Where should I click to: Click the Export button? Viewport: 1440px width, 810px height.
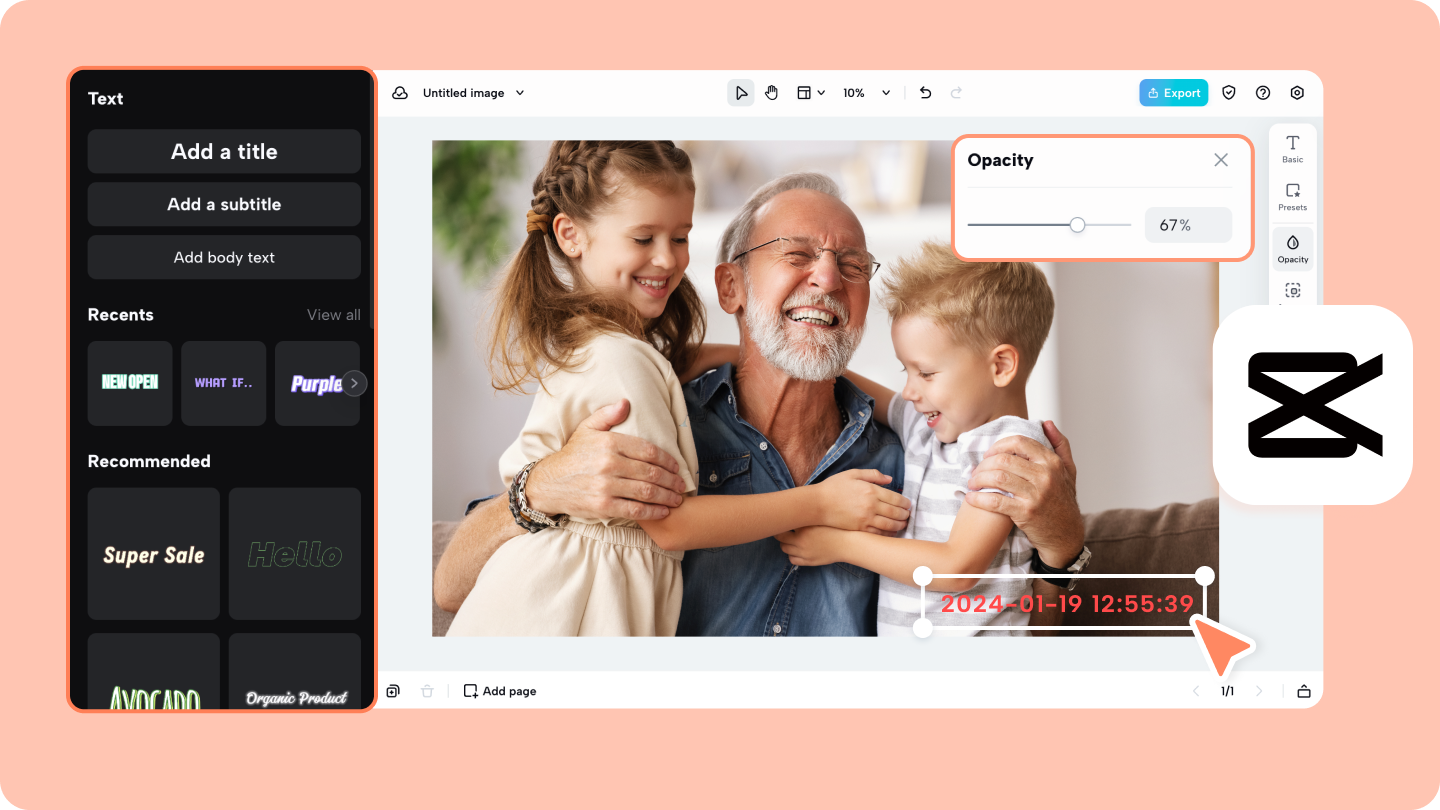1173,92
